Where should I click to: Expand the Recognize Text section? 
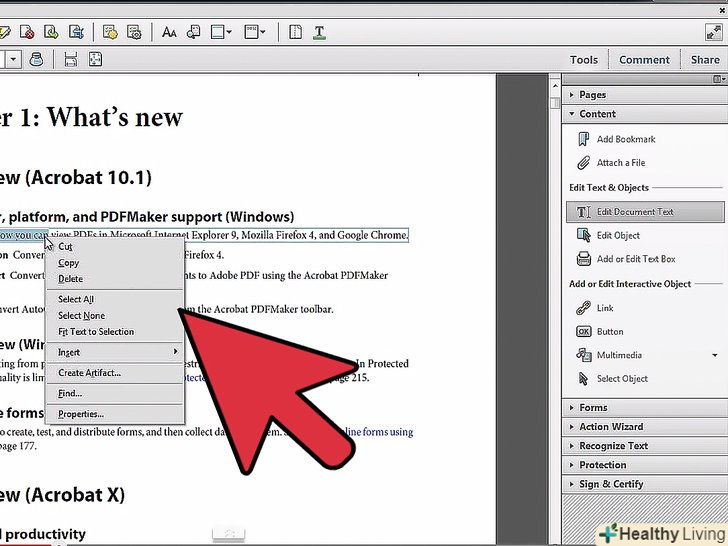(x=644, y=446)
